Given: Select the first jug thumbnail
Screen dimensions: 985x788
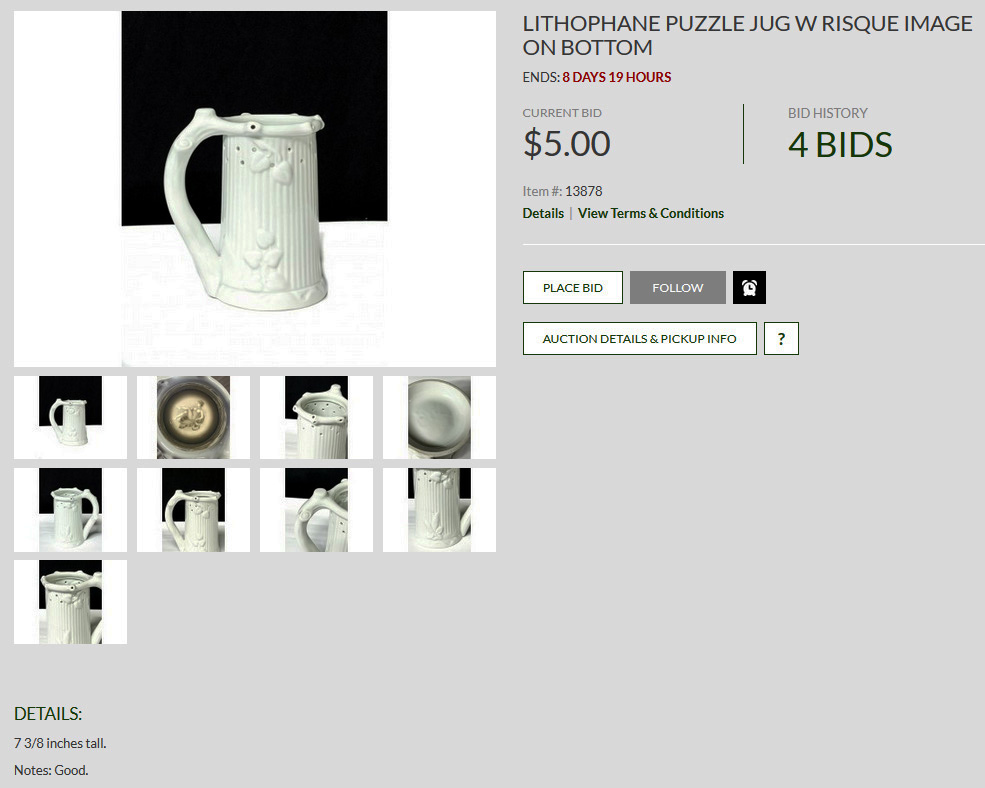Looking at the screenshot, I should pos(70,417).
